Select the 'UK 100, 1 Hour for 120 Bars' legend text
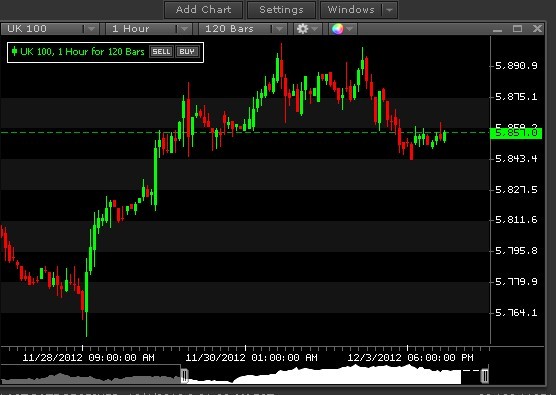Viewport: 556px width, 395px height. 82,52
